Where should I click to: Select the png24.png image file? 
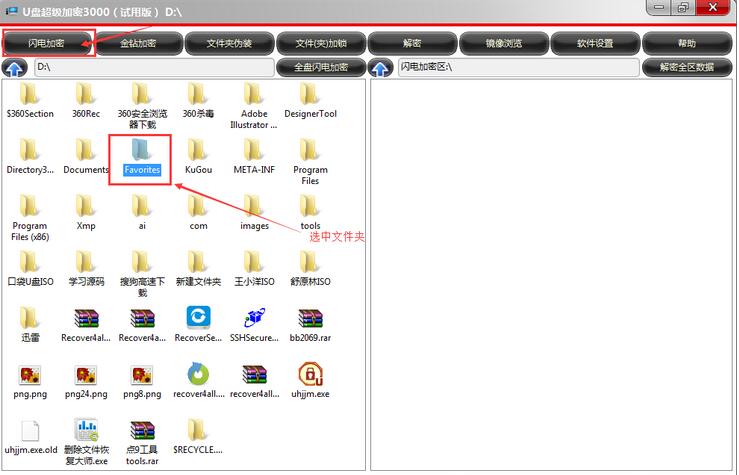tap(86, 375)
